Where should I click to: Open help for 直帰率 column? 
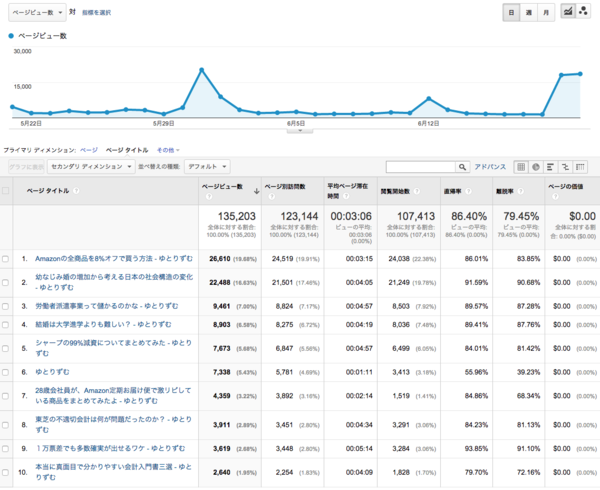[468, 191]
